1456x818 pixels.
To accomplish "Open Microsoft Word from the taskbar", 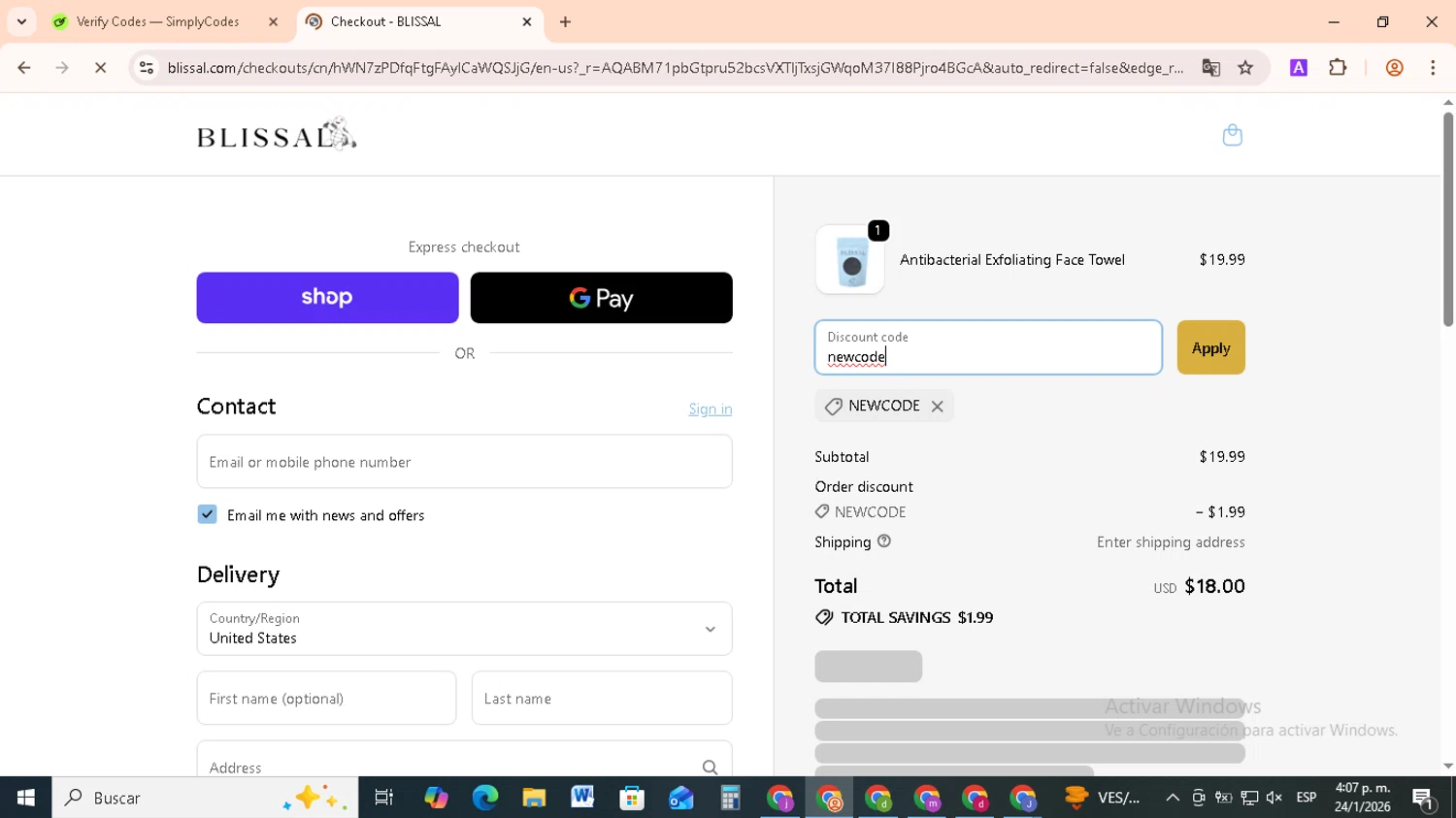I will pyautogui.click(x=582, y=798).
